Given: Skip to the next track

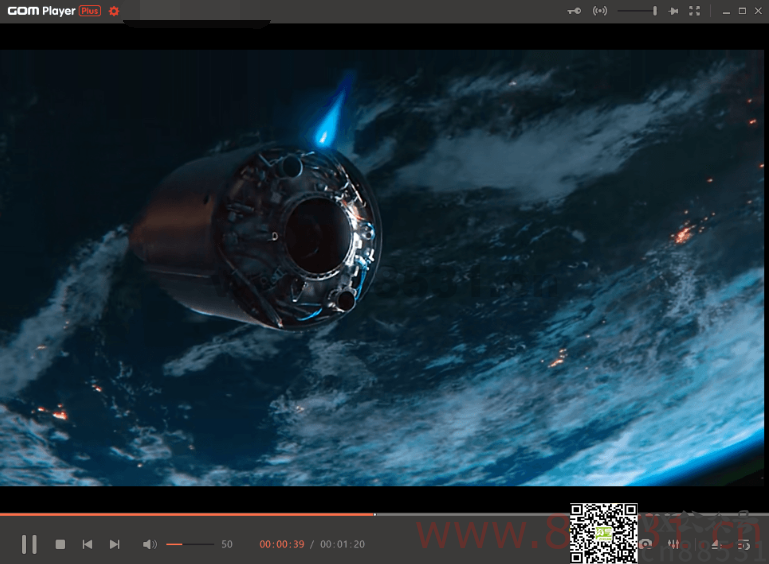Looking at the screenshot, I should [x=114, y=544].
